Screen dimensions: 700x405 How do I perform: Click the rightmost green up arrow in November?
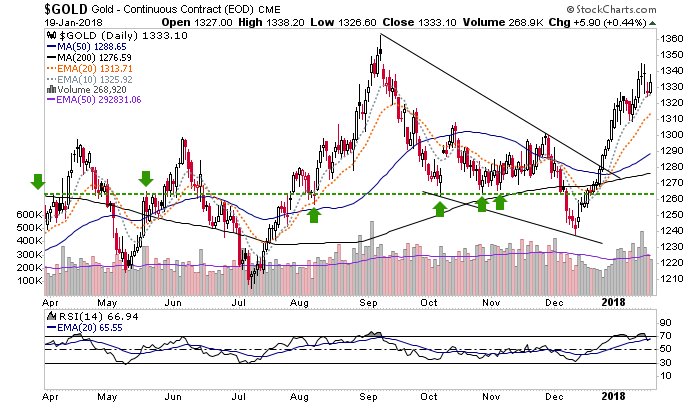point(499,203)
